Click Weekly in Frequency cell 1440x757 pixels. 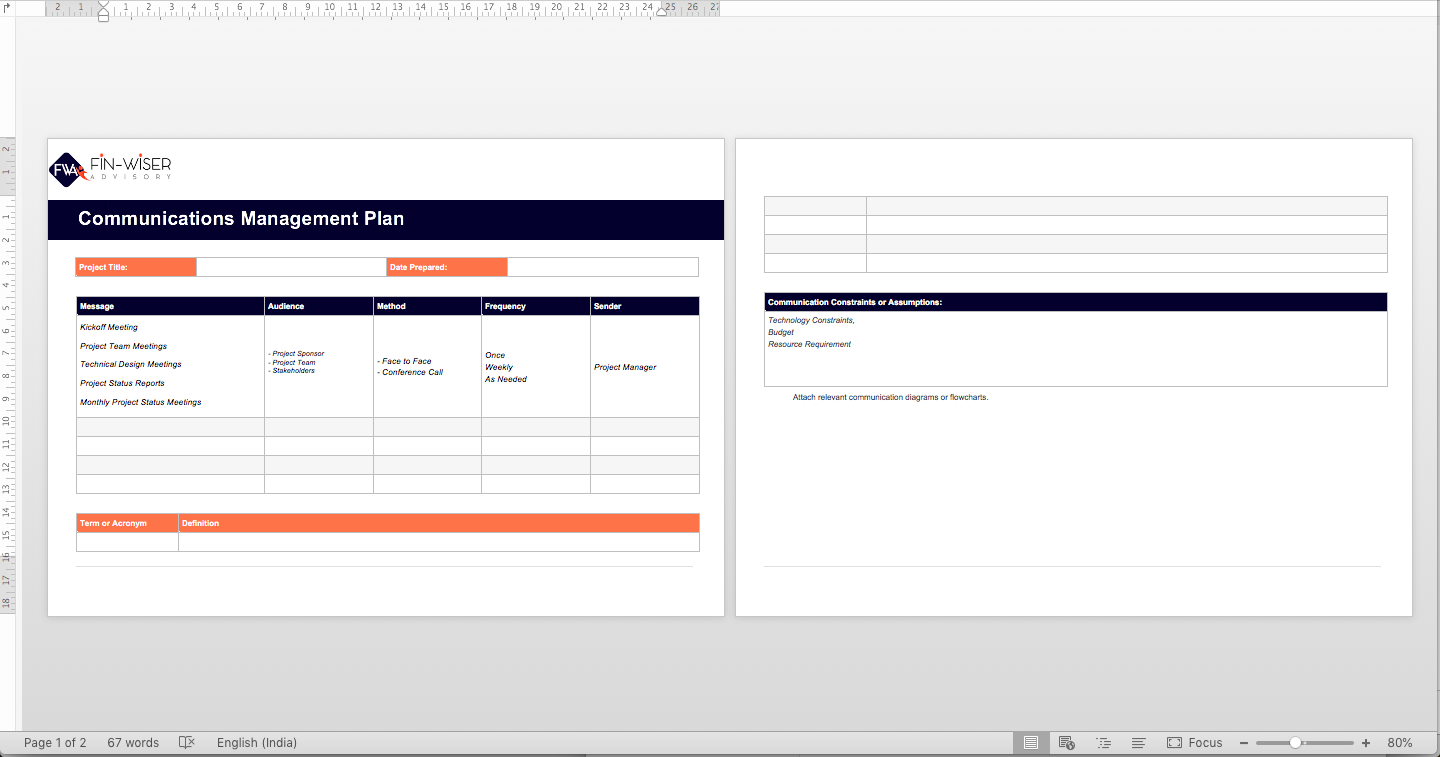point(499,367)
